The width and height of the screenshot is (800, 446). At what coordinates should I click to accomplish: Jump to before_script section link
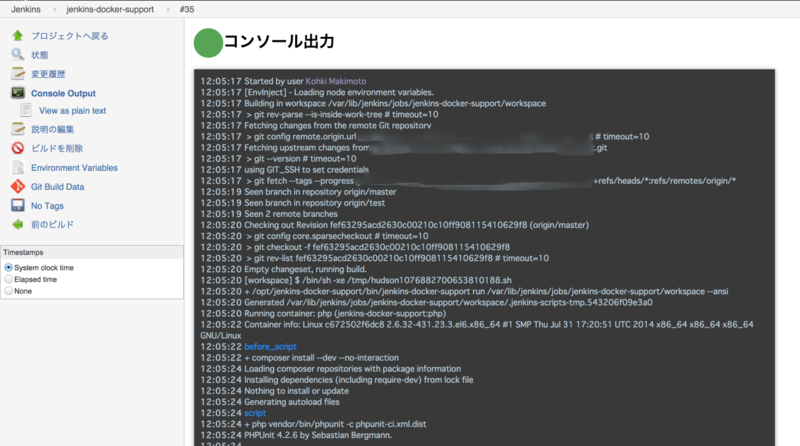tap(270, 346)
